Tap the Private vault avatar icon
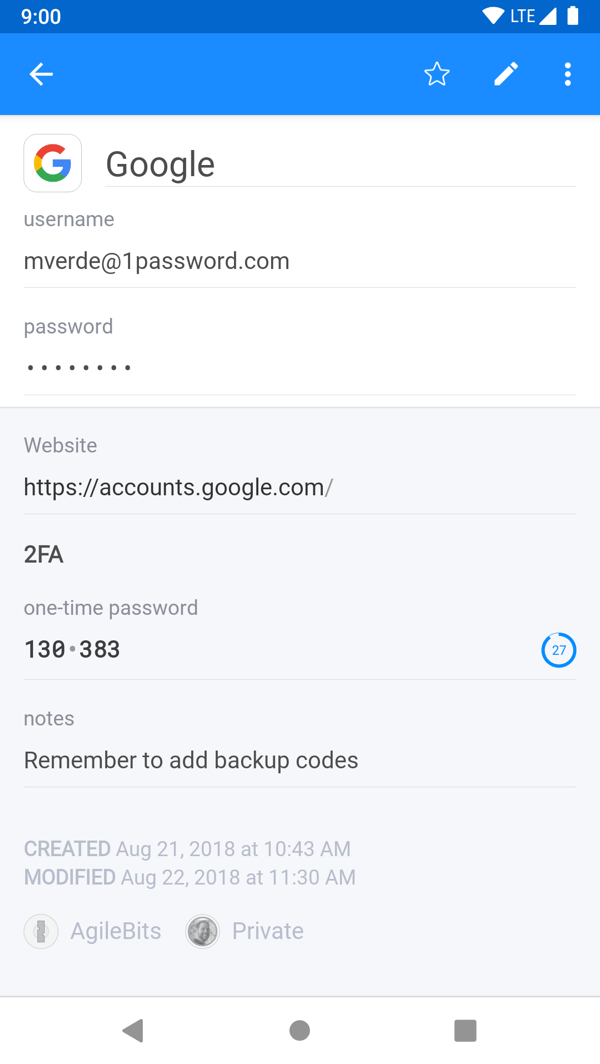This screenshot has width=600, height=1064. 202,931
